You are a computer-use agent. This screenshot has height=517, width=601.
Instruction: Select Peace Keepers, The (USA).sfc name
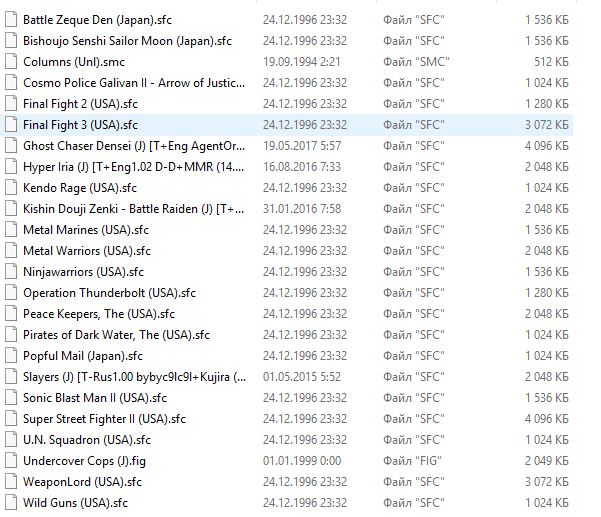(99, 314)
